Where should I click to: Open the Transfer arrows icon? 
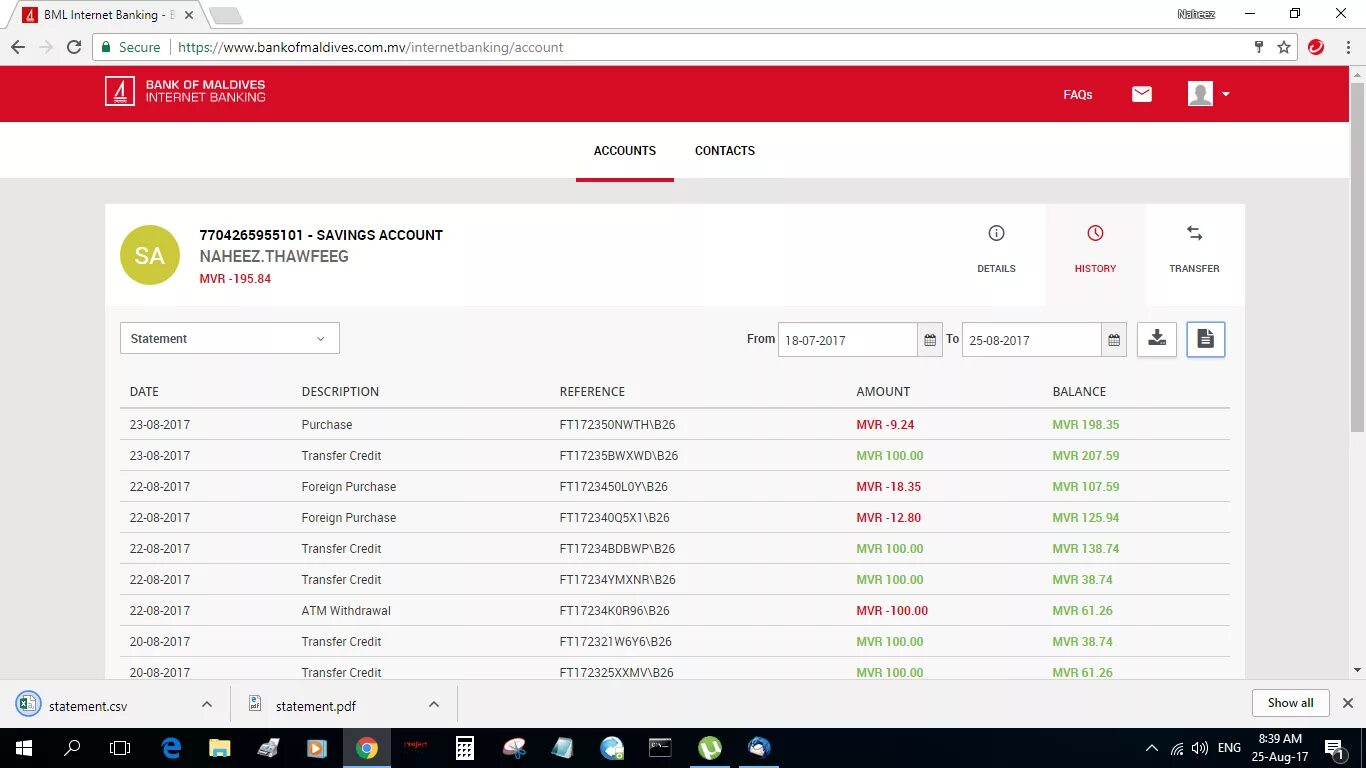tap(1194, 234)
